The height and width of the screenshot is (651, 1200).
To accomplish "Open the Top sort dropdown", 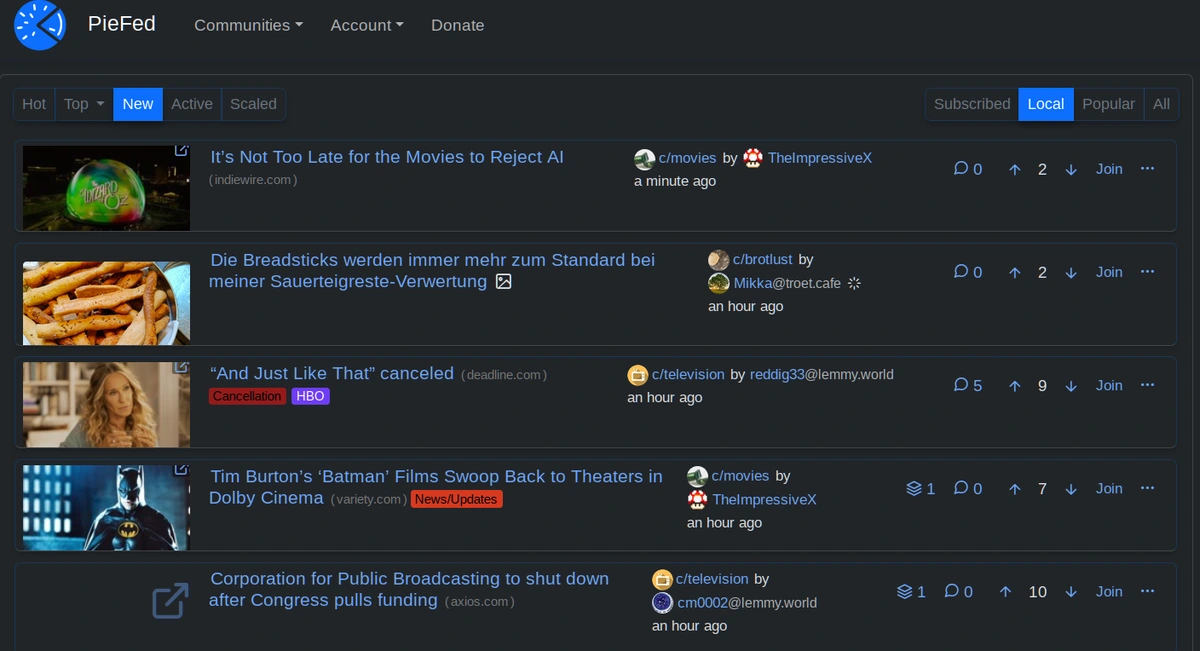I will (x=83, y=104).
